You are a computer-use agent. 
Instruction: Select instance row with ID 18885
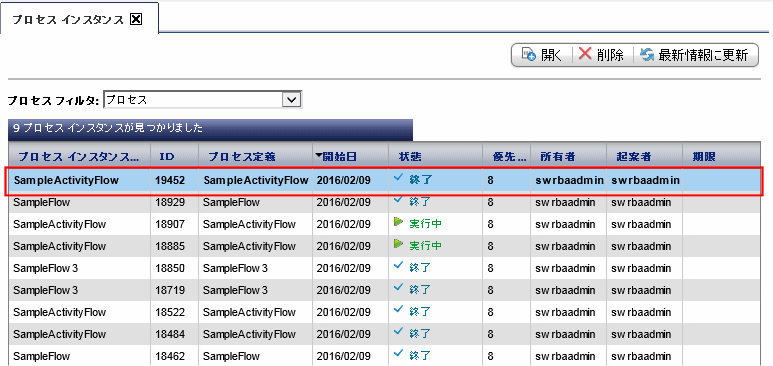point(386,246)
